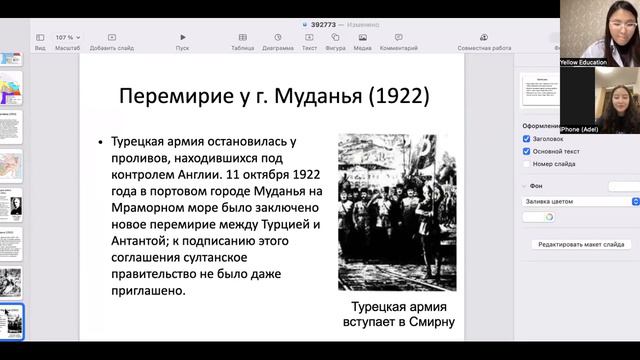Start the slideshow with the Play (Пуск) button
The image size is (640, 360).
click(x=182, y=38)
